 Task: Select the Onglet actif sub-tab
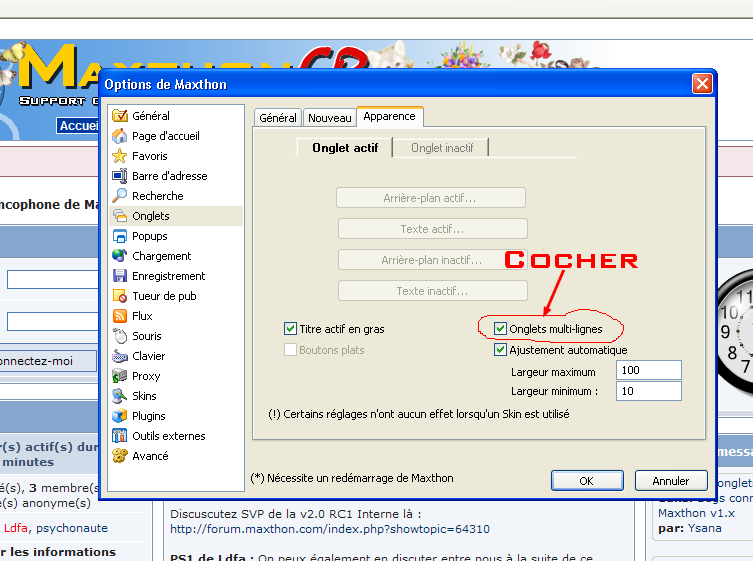click(x=345, y=147)
